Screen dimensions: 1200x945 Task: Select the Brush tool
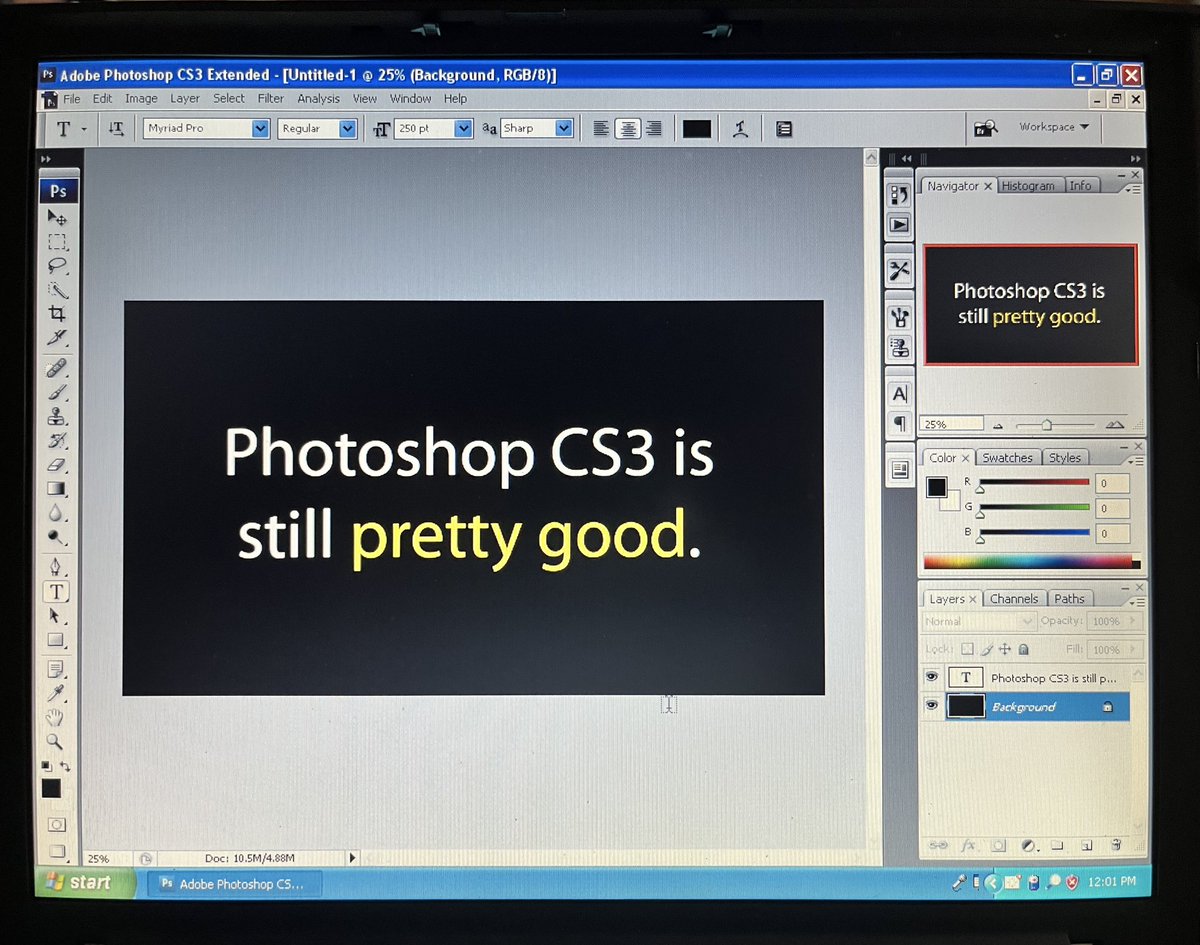[x=57, y=392]
